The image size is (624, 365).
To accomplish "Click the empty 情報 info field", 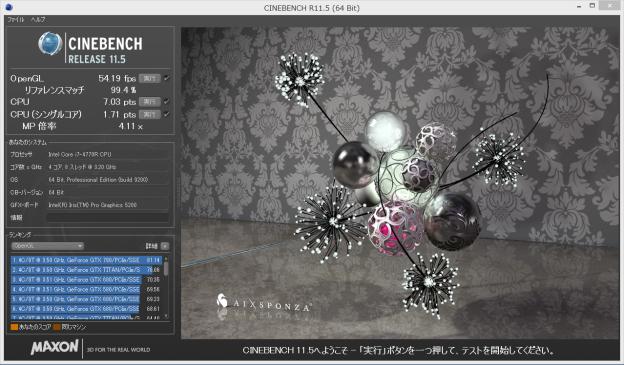I will pyautogui.click(x=107, y=217).
